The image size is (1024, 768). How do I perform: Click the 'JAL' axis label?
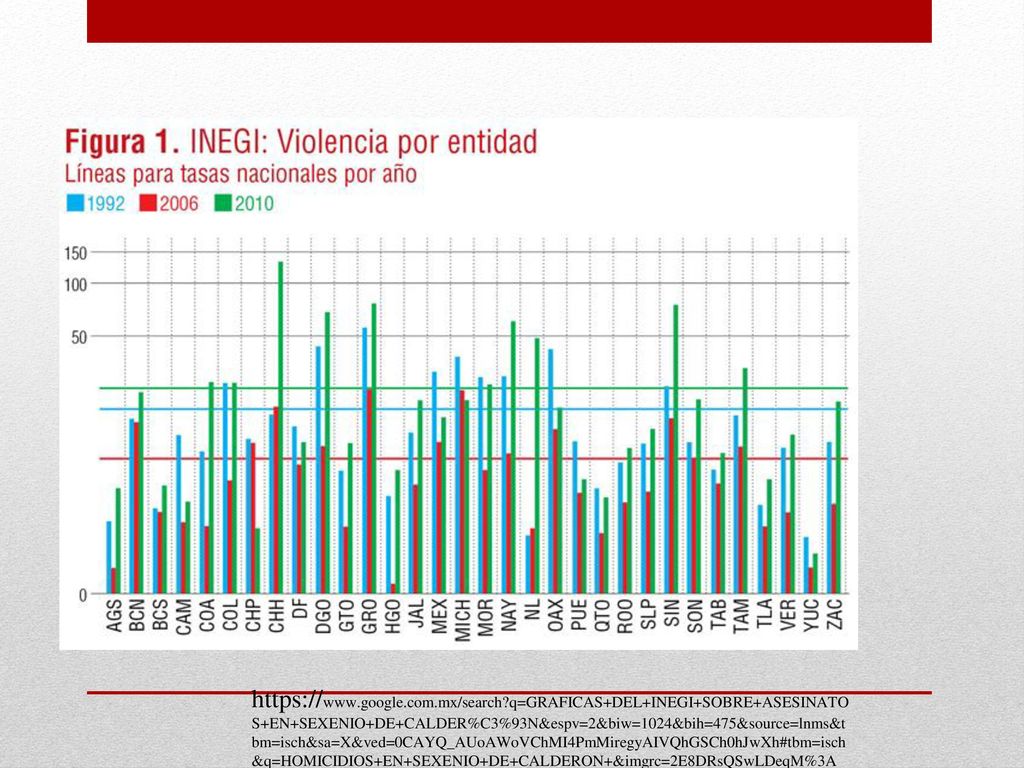coord(416,613)
